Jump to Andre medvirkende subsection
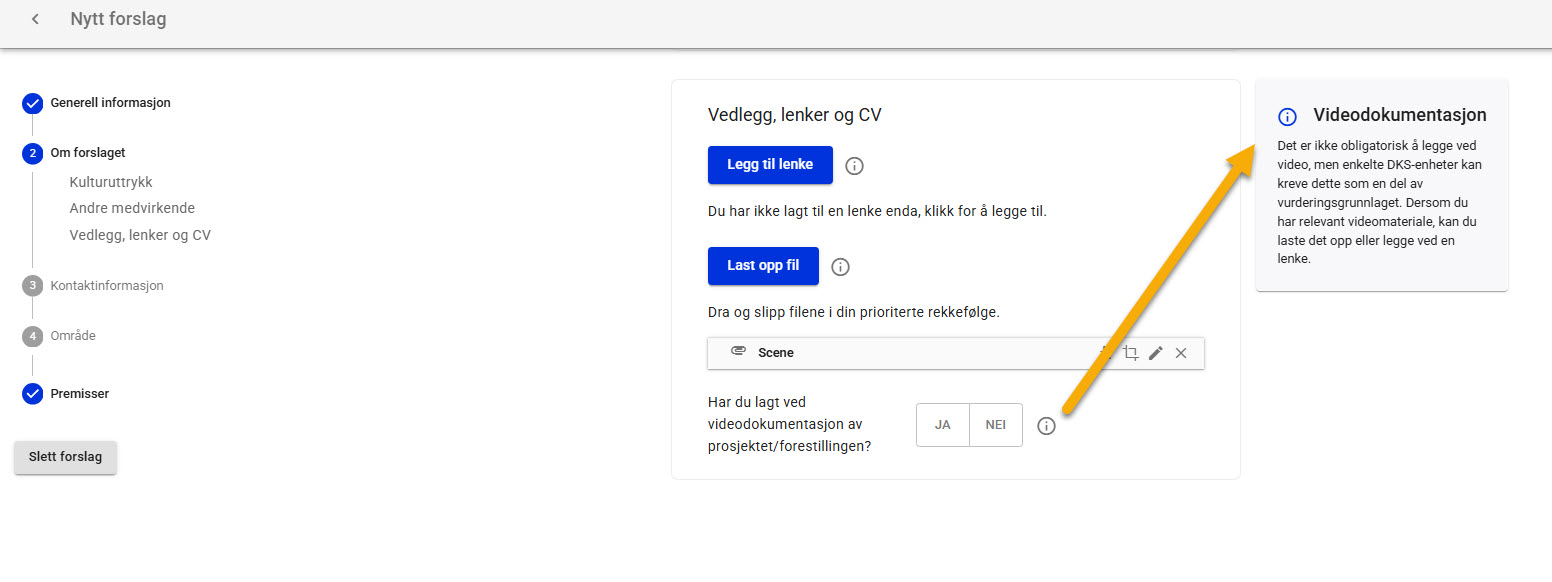The image size is (1552, 582). click(x=132, y=208)
